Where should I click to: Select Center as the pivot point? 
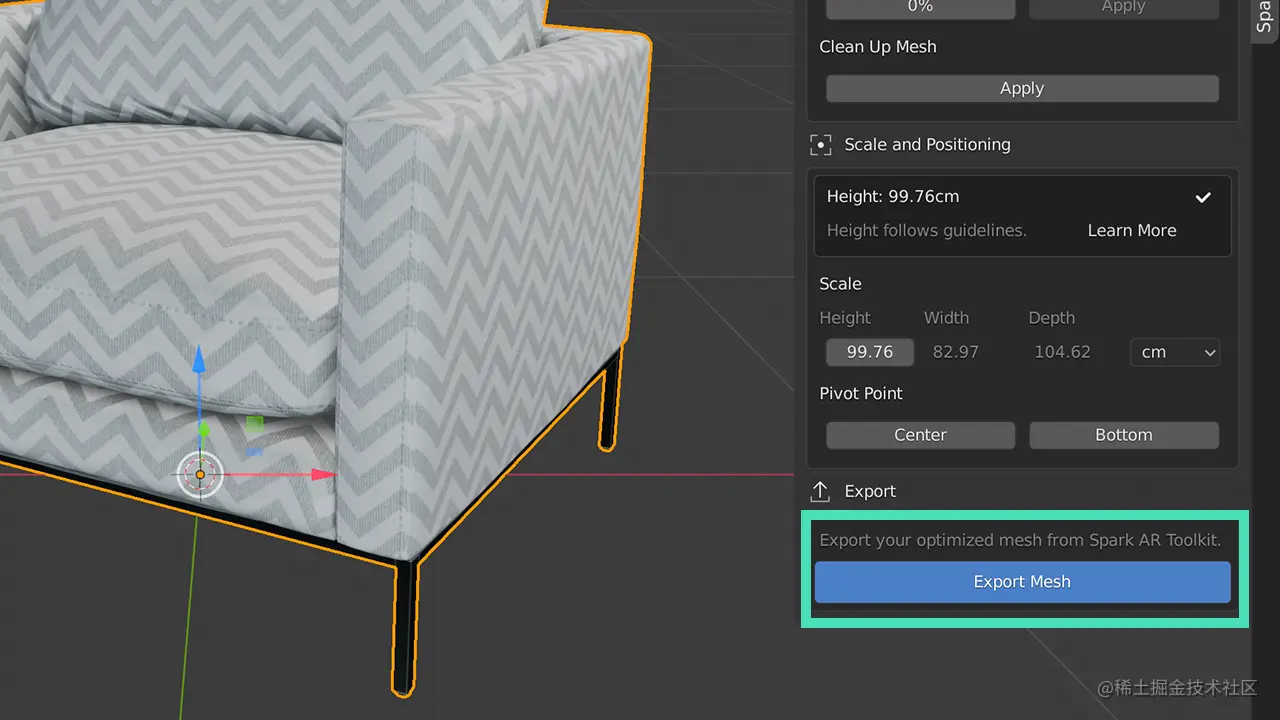[919, 434]
